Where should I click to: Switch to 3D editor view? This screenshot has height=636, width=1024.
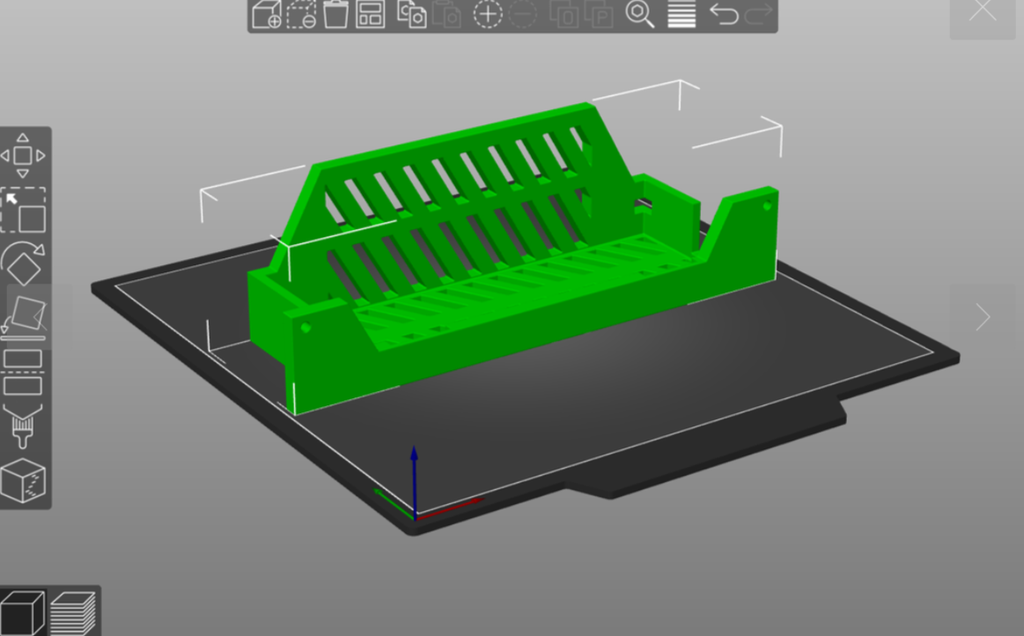[23, 612]
